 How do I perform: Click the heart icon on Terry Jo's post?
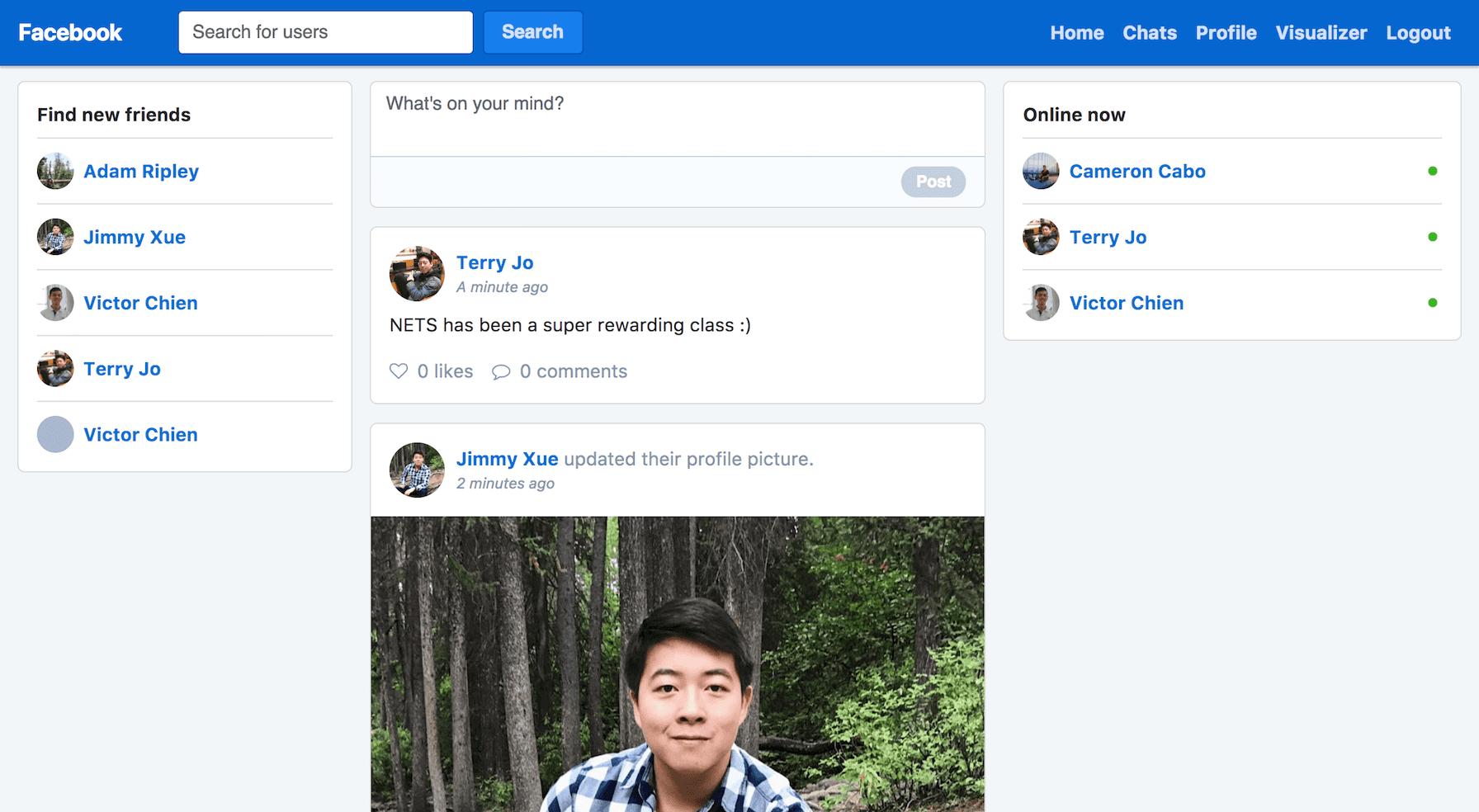399,371
